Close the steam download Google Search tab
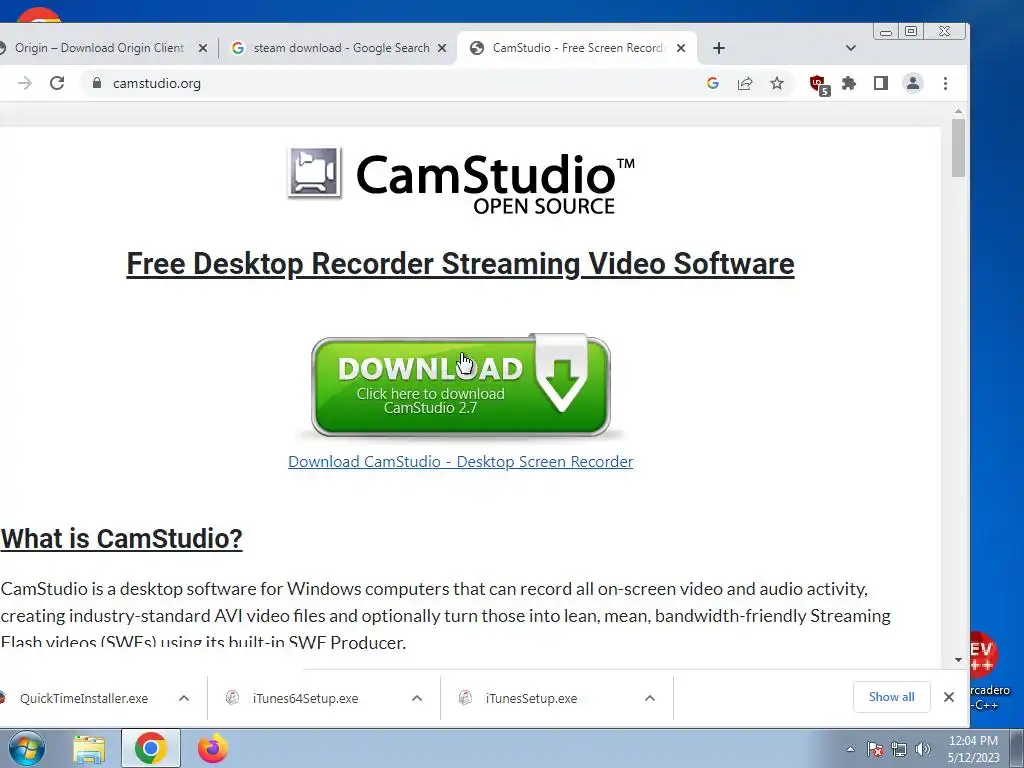 pos(441,48)
